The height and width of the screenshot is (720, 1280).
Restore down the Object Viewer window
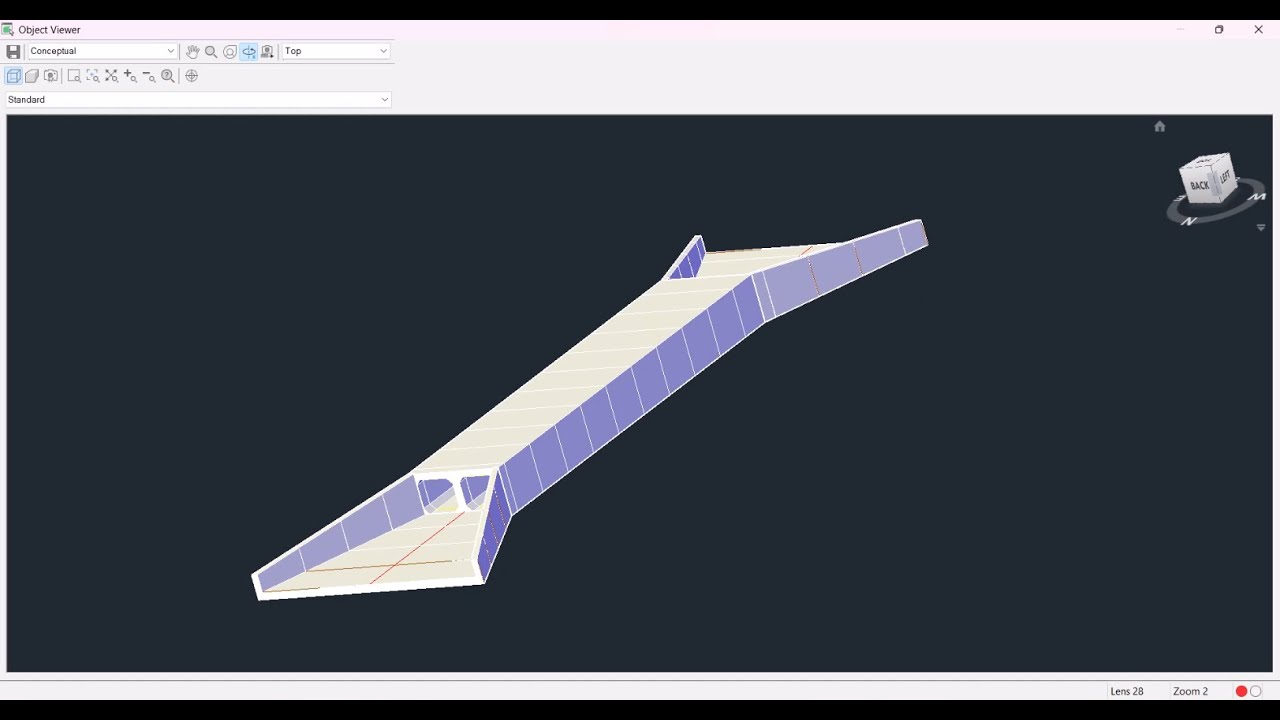[x=1219, y=30]
